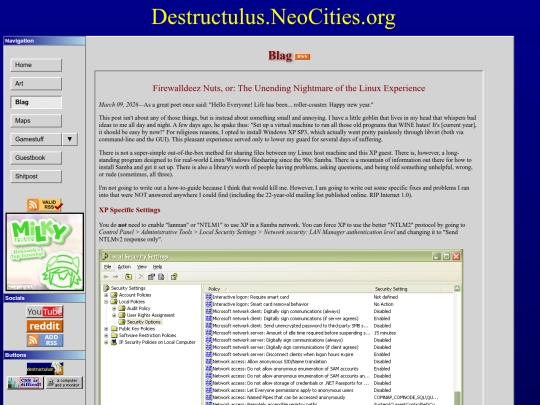The image size is (540, 405).
Task: Open the Milky ad banner thumbnail
Action: pyautogui.click(x=45, y=252)
